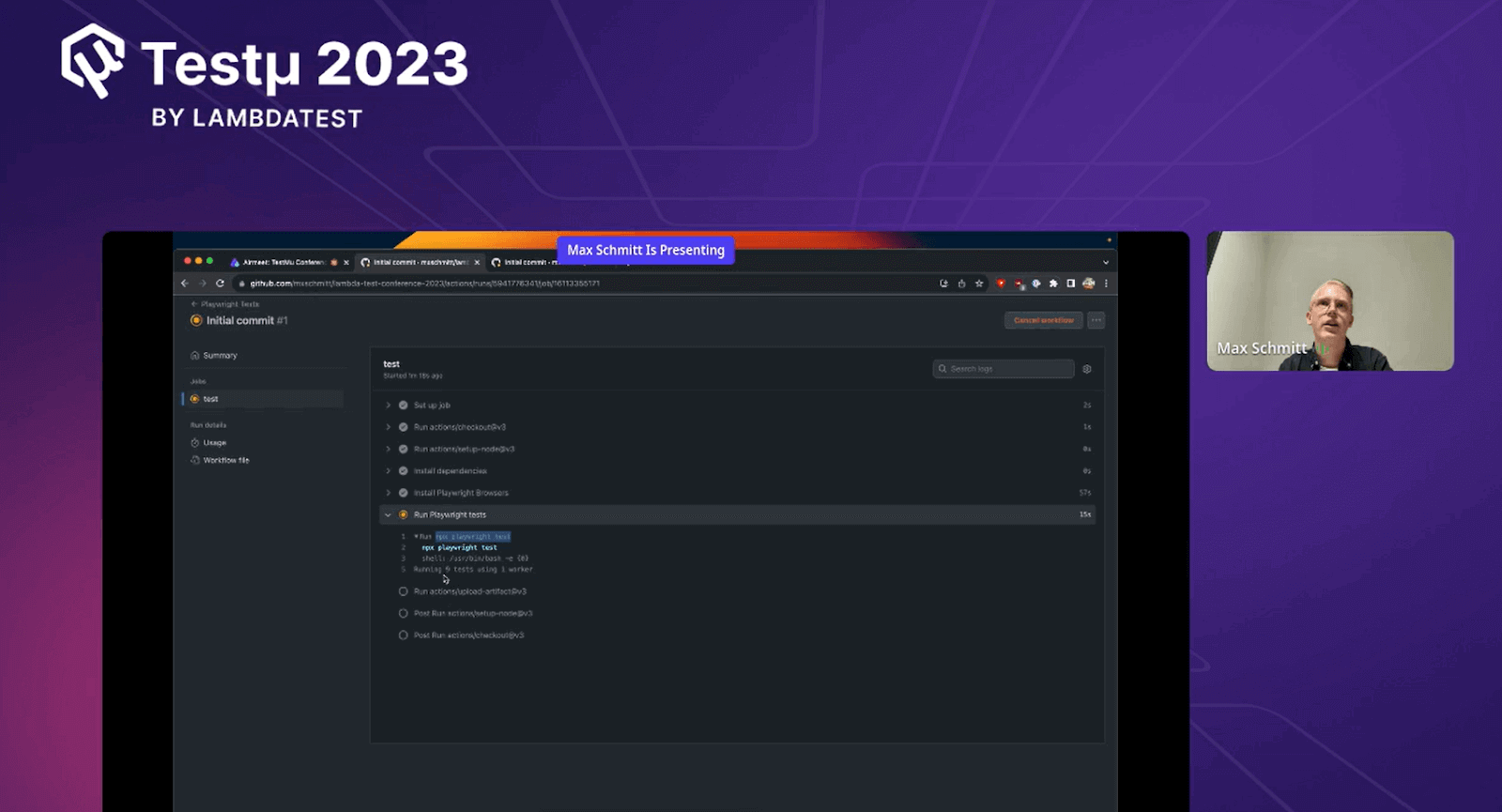
Task: Switch to the third Initial commit browser tab
Action: point(526,263)
